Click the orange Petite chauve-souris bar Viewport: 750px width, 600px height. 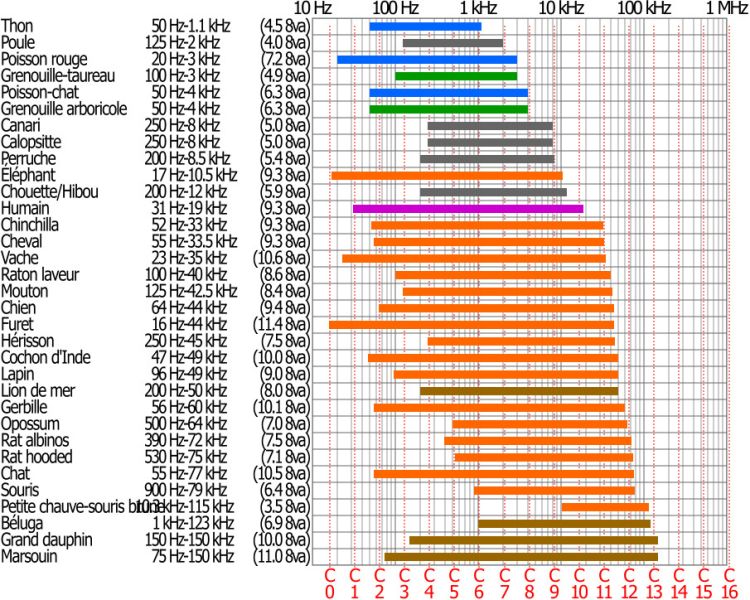[x=605, y=507]
